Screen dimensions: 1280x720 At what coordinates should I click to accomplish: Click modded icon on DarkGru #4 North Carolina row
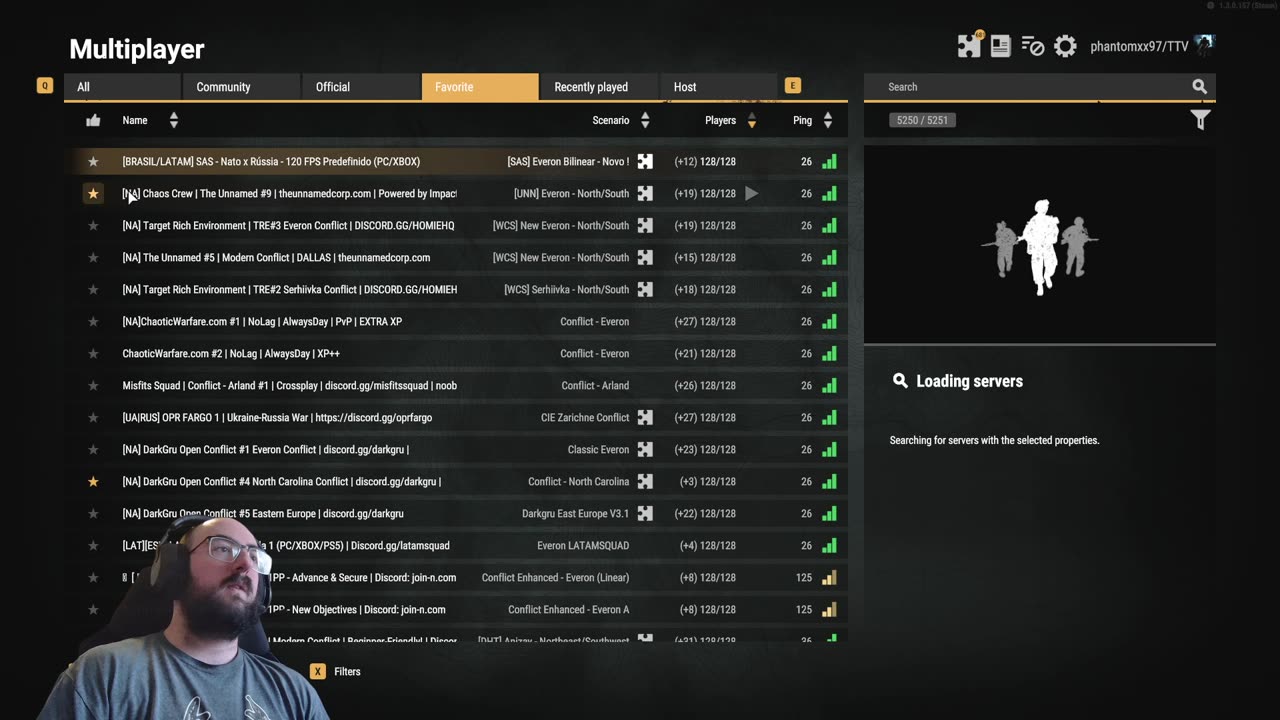(645, 481)
